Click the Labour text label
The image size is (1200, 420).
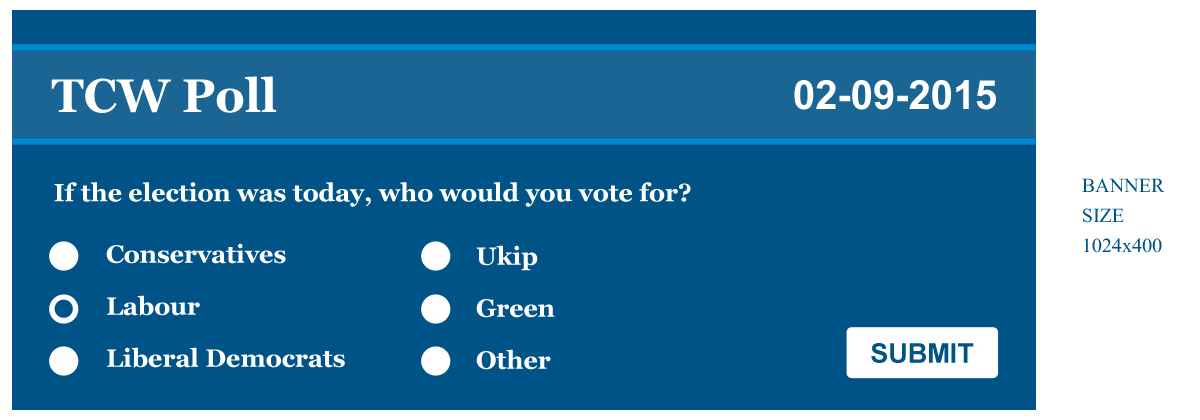[x=153, y=307]
